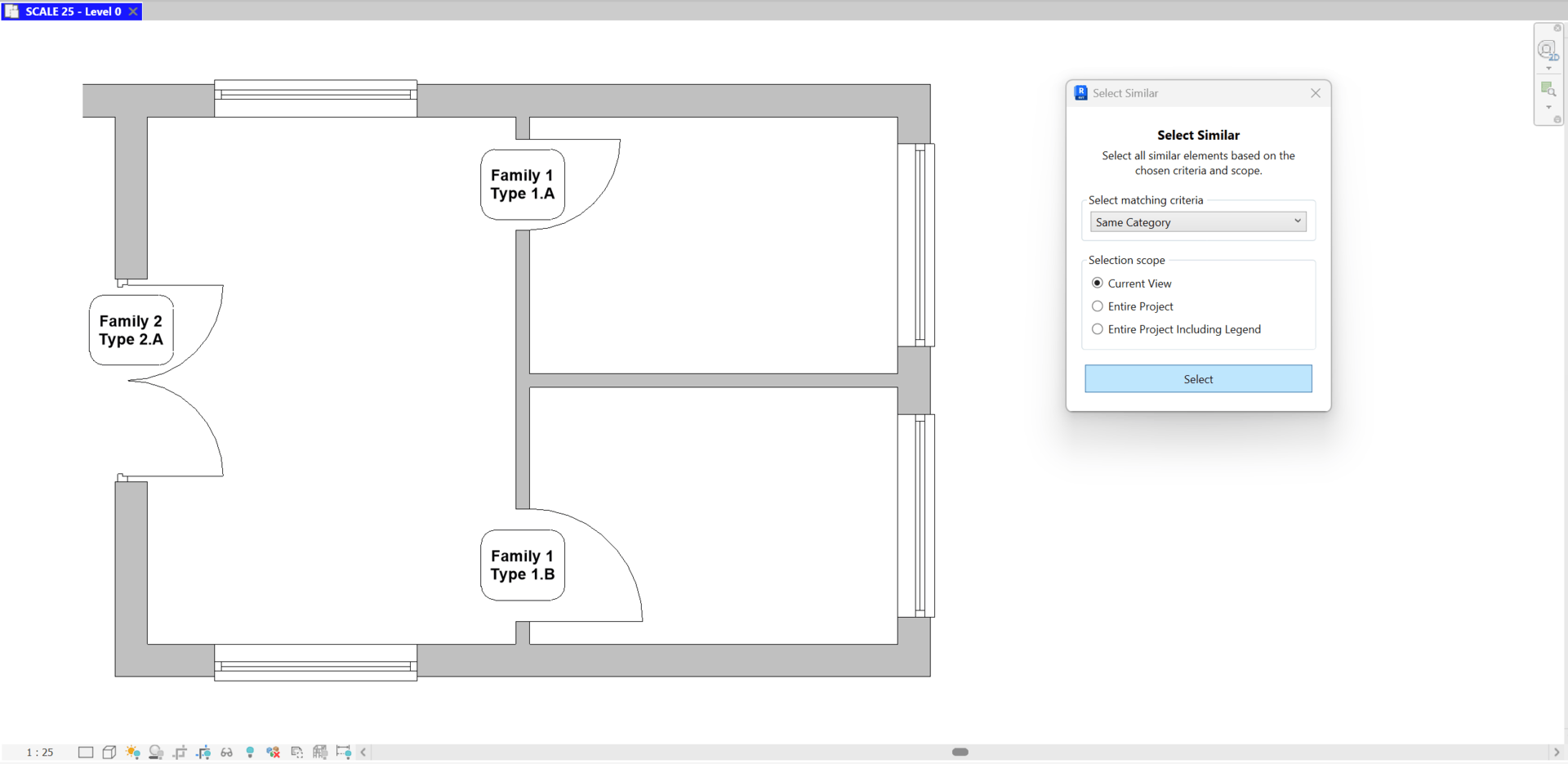Viewport: 1568px width, 764px height.
Task: Select the Current View radio button
Action: (1098, 283)
